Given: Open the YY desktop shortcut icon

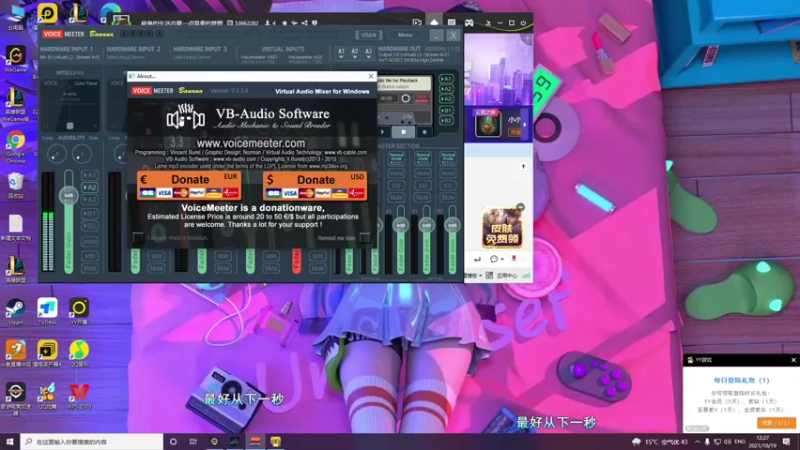Looking at the screenshot, I should click(x=79, y=312).
